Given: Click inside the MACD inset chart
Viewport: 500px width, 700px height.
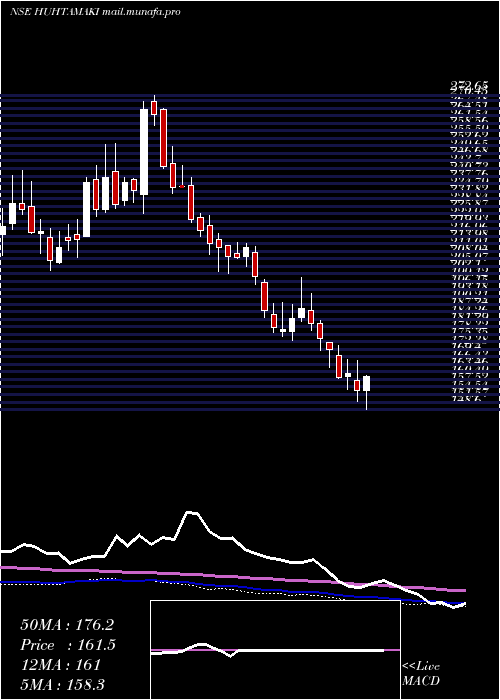Looking at the screenshot, I should (275, 650).
